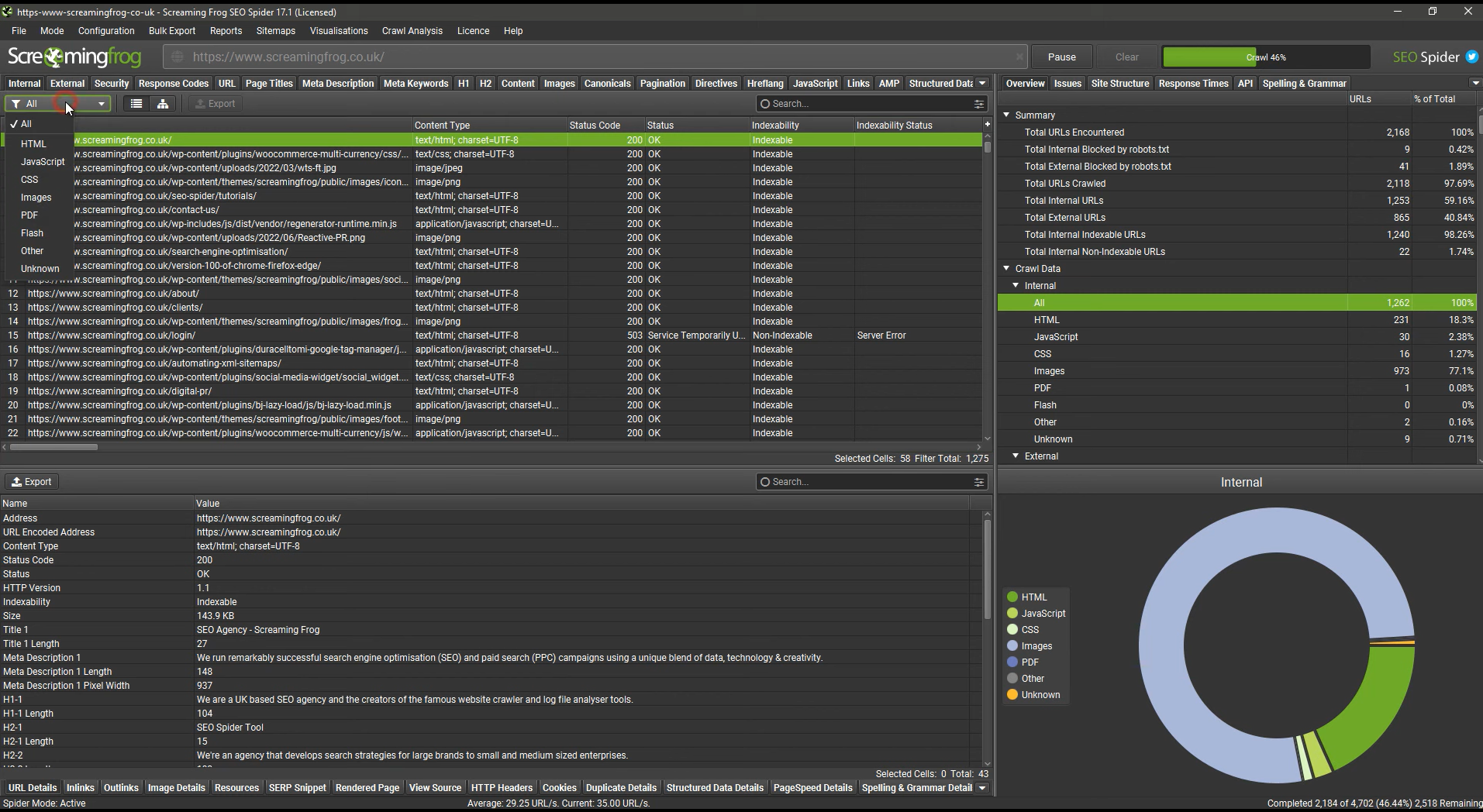Select Total Internal Non-Indexable URLs row
This screenshot has width=1483, height=812.
point(1236,252)
